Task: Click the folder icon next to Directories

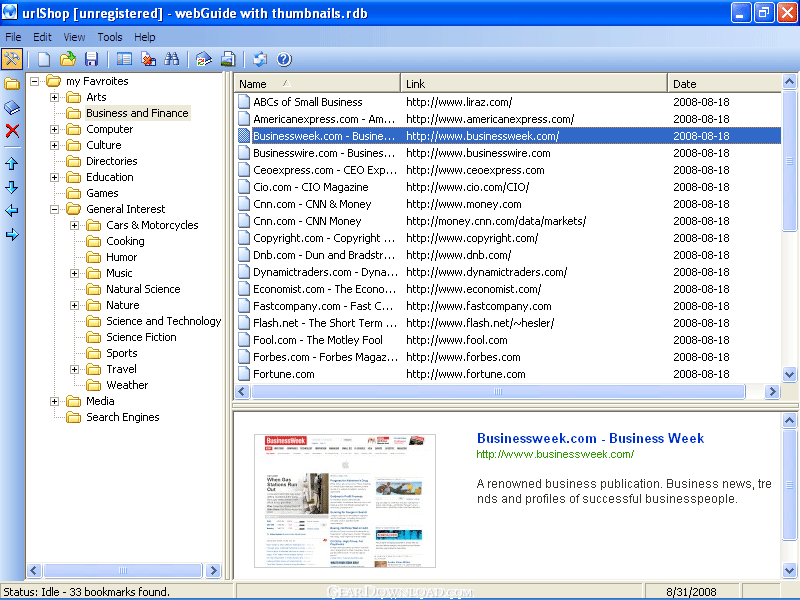Action: click(74, 161)
